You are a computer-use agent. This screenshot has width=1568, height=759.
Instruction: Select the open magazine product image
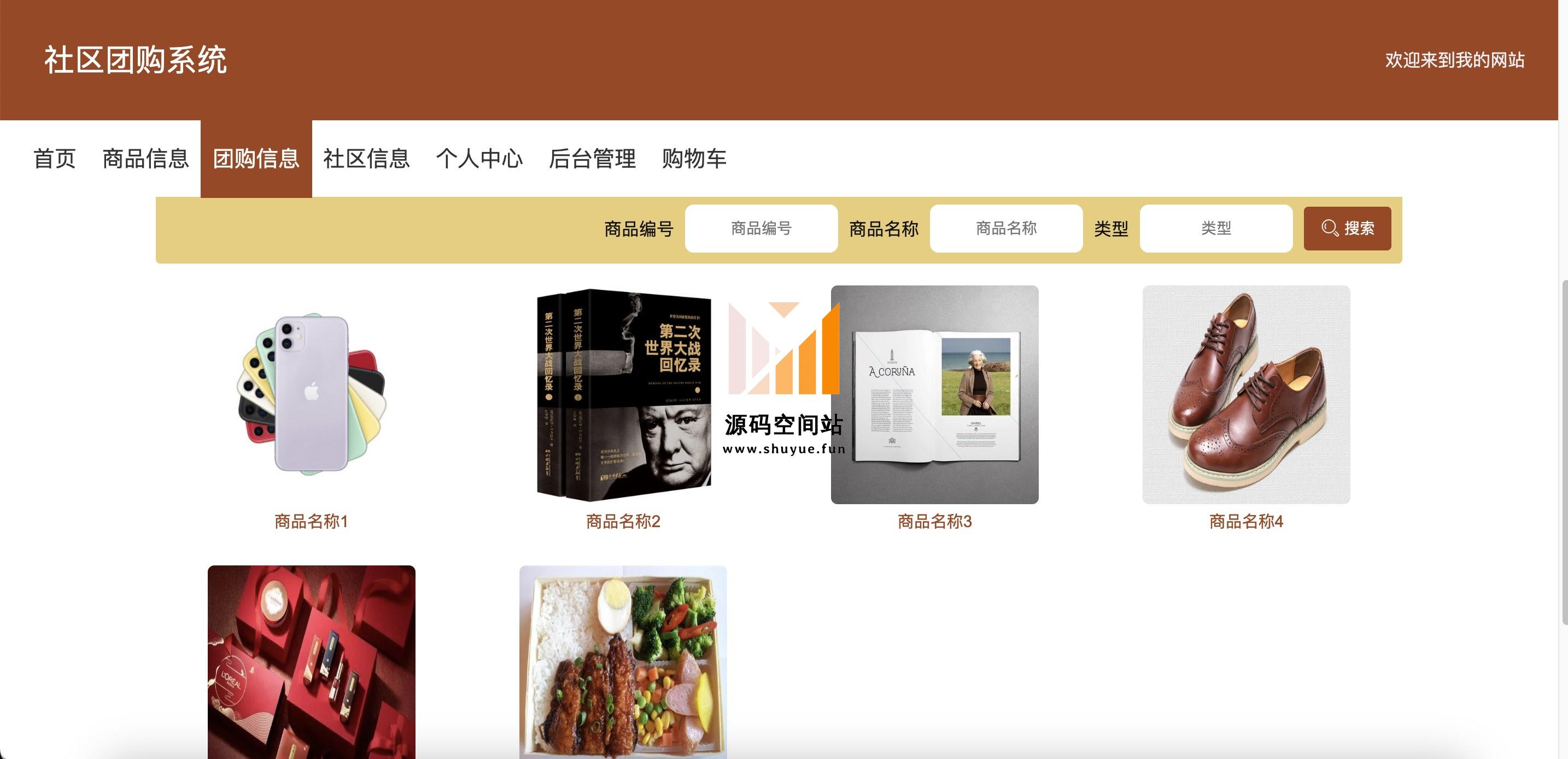pos(935,394)
